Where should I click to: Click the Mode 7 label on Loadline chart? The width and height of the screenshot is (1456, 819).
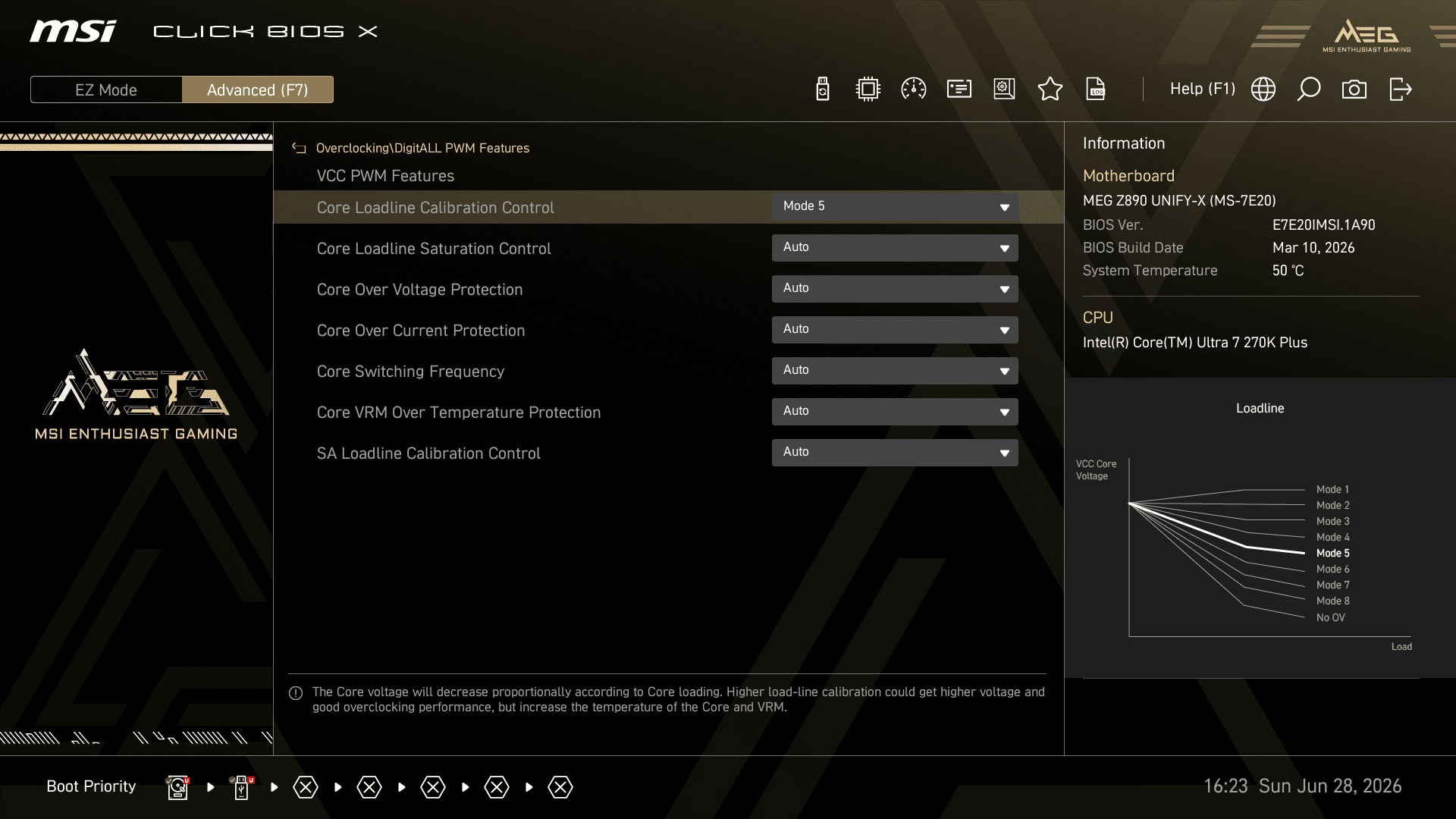tap(1332, 585)
